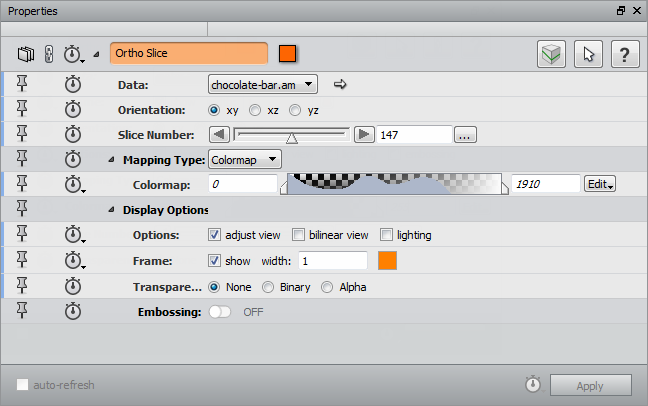Click the colormap histogram bar
Image resolution: width=648 pixels, height=406 pixels.
coord(394,184)
